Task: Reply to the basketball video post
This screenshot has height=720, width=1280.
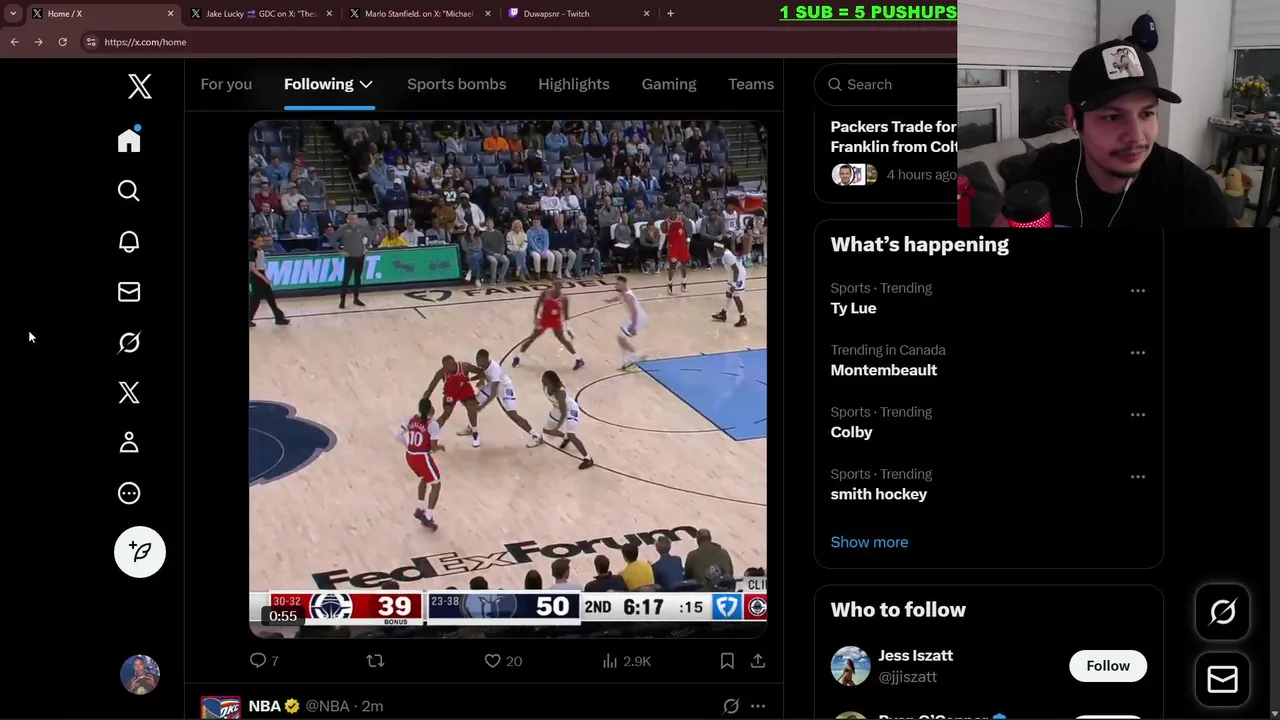Action: [x=264, y=661]
